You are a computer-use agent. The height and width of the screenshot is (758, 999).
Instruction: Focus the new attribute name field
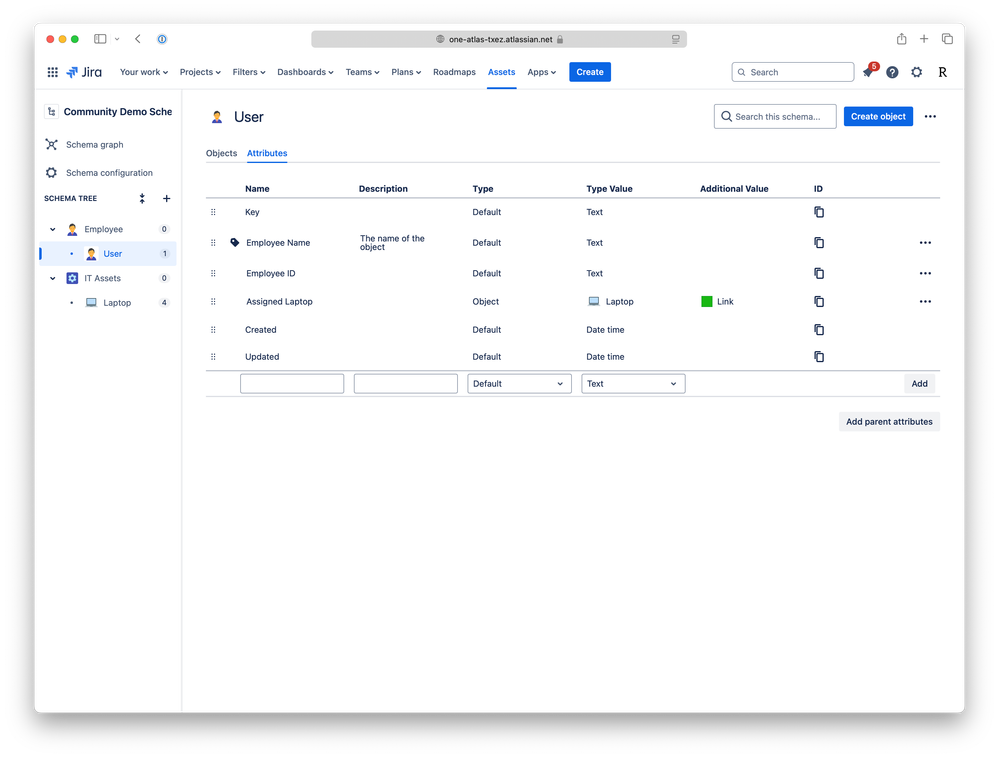point(292,383)
